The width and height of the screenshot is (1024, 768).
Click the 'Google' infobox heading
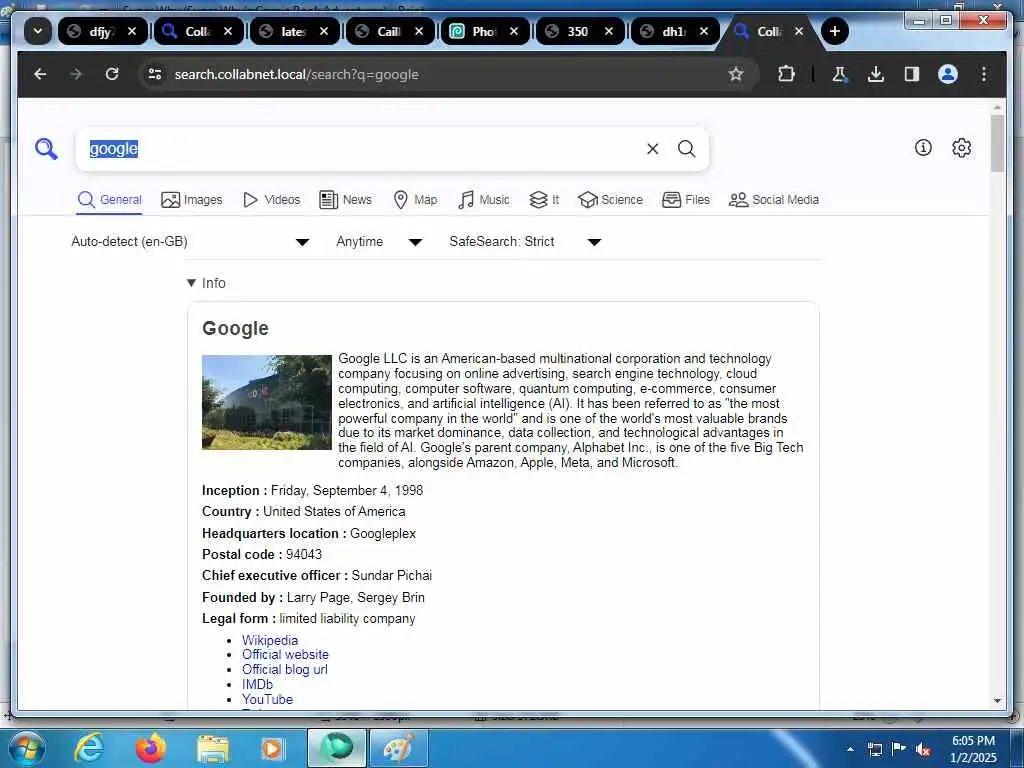[x=235, y=328]
